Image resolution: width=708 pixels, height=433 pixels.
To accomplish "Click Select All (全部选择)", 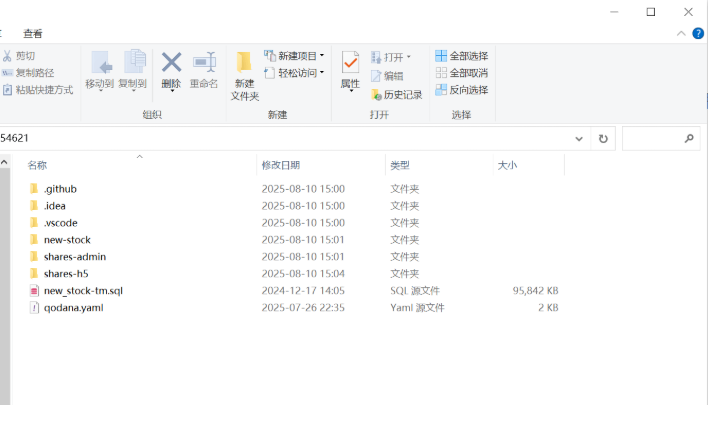I will 461,56.
